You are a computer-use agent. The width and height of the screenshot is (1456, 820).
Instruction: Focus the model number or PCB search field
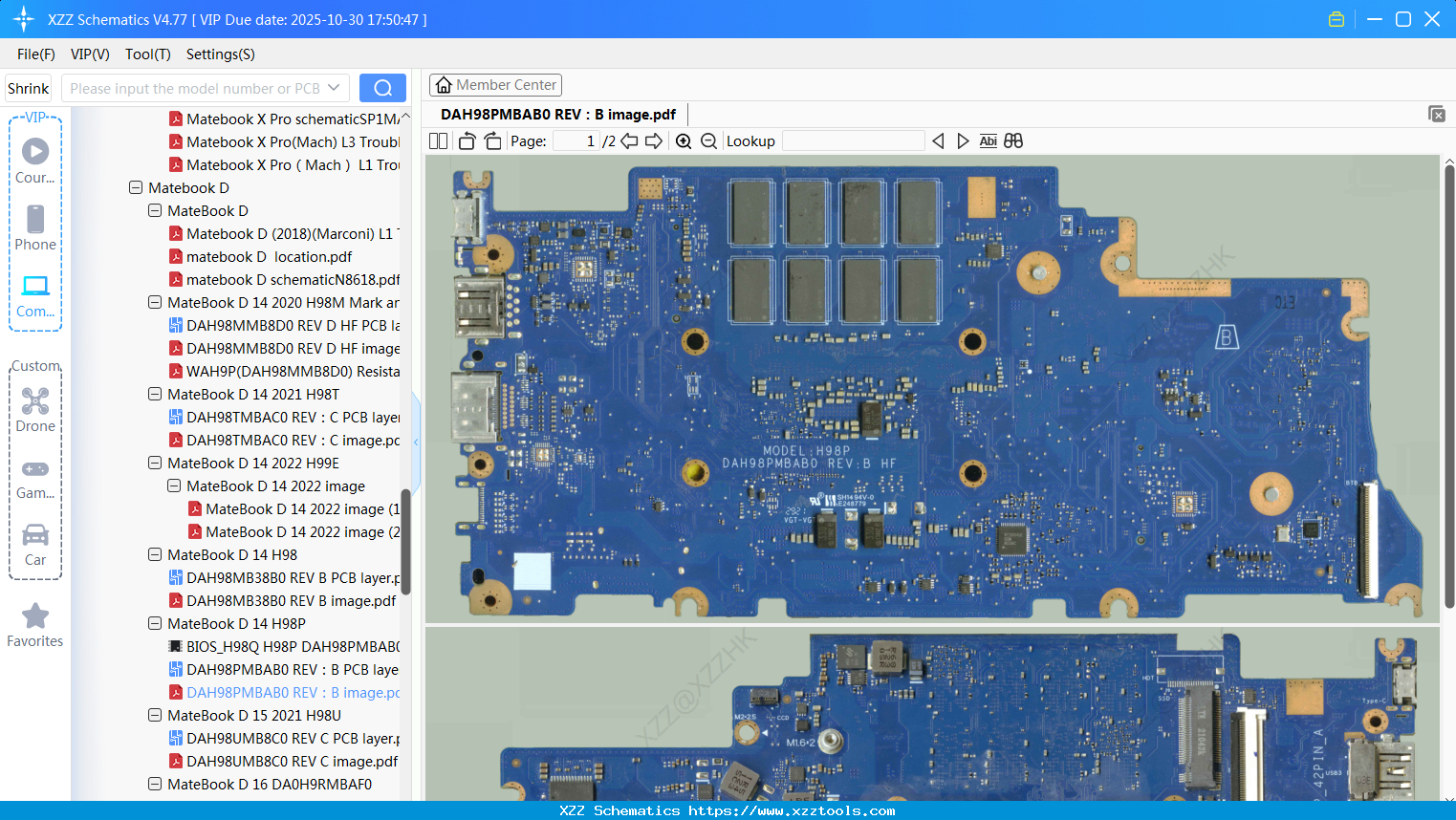[194, 88]
